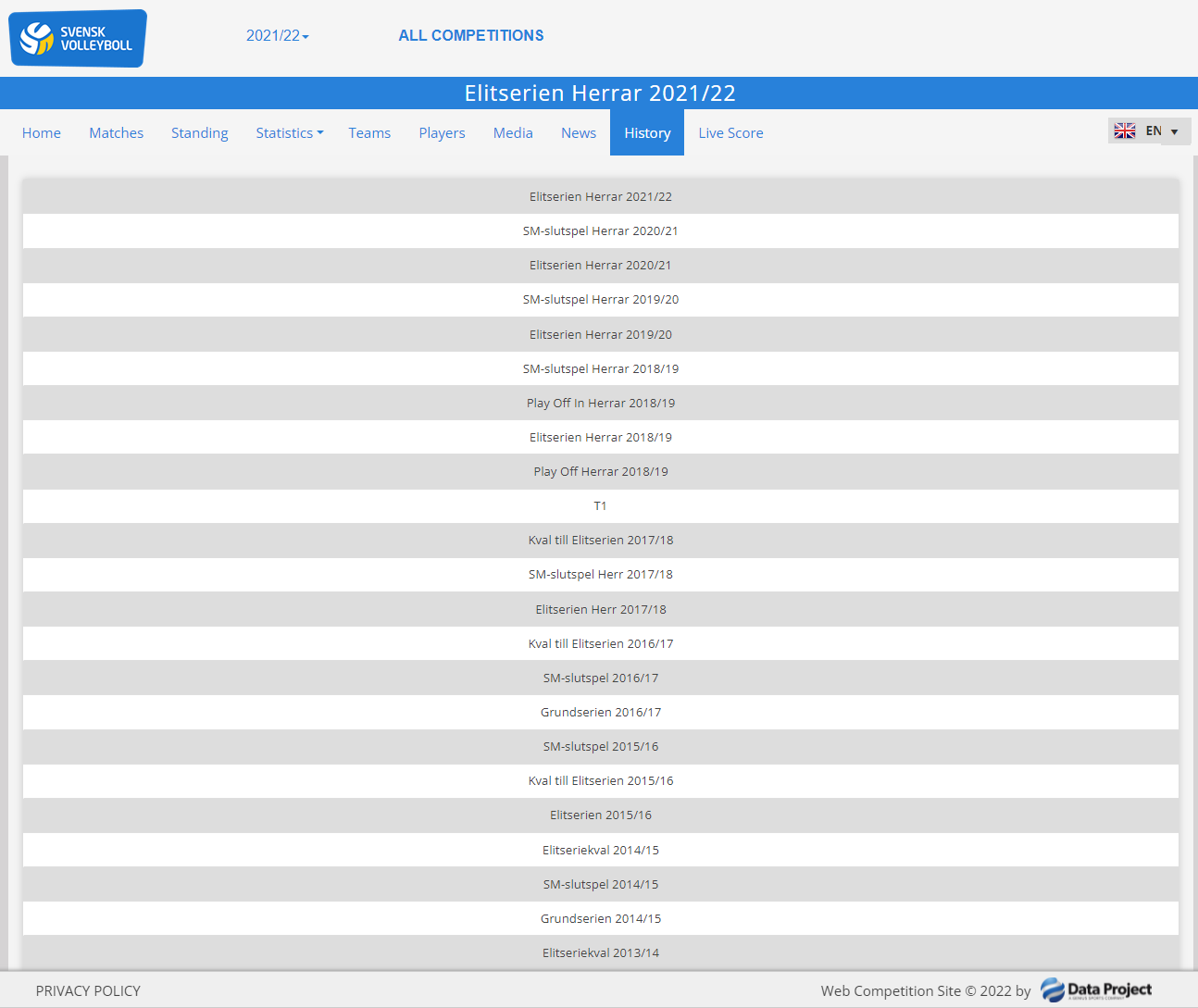Click ALL COMPETITIONS link
This screenshot has width=1198, height=1008.
tap(471, 36)
